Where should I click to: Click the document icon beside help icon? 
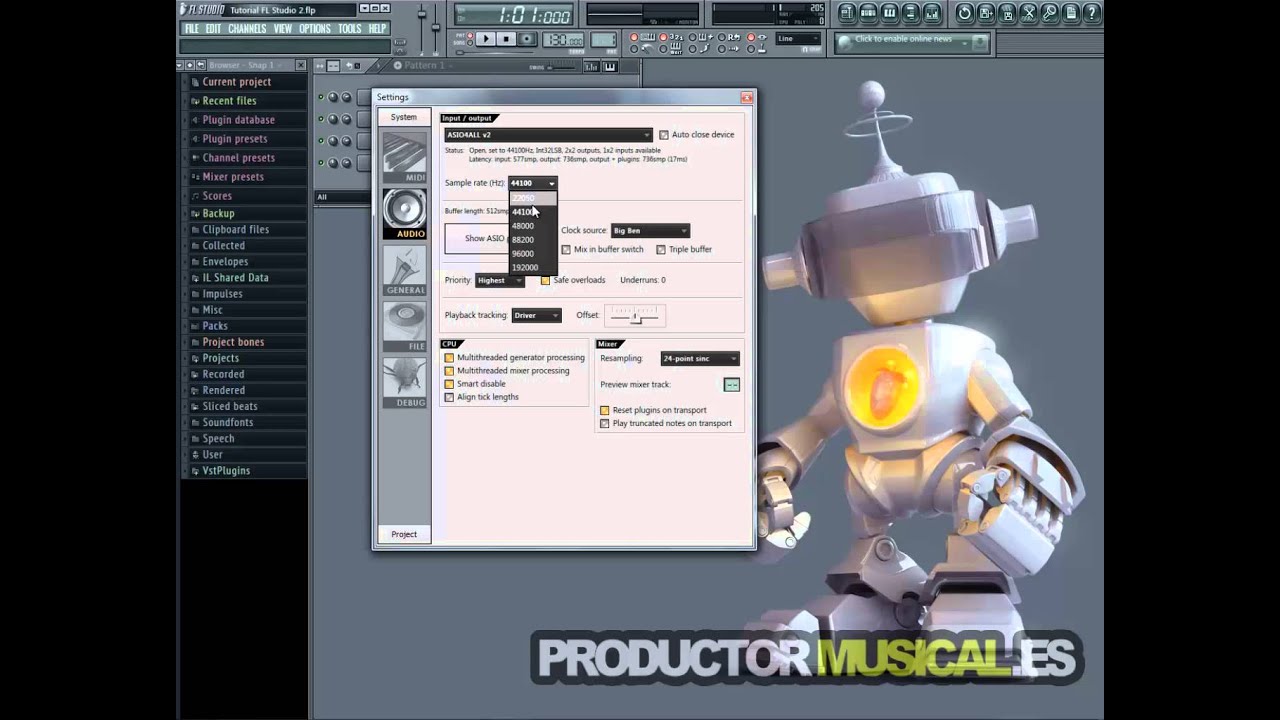(x=1071, y=12)
